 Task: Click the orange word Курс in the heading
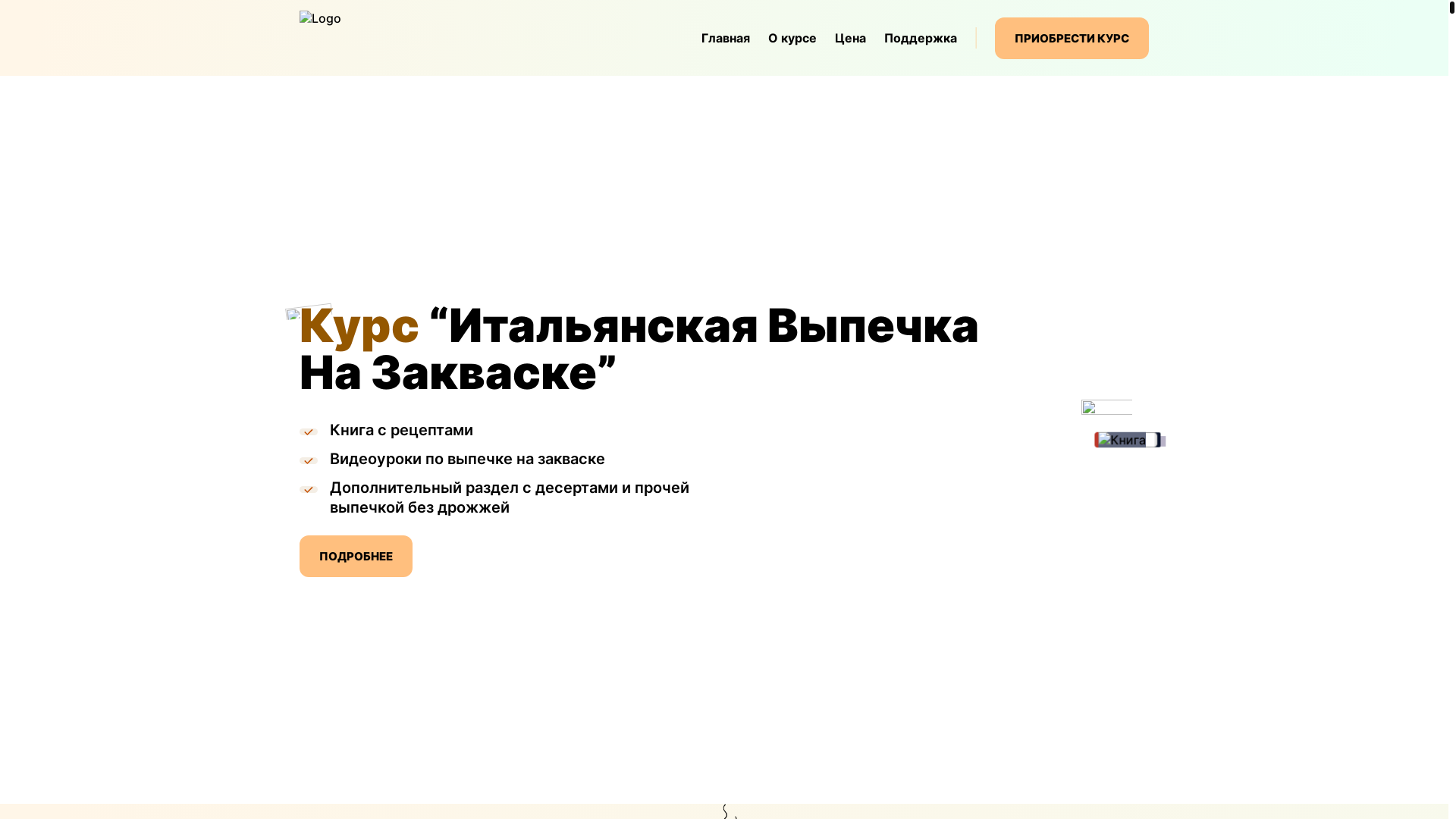tap(359, 325)
